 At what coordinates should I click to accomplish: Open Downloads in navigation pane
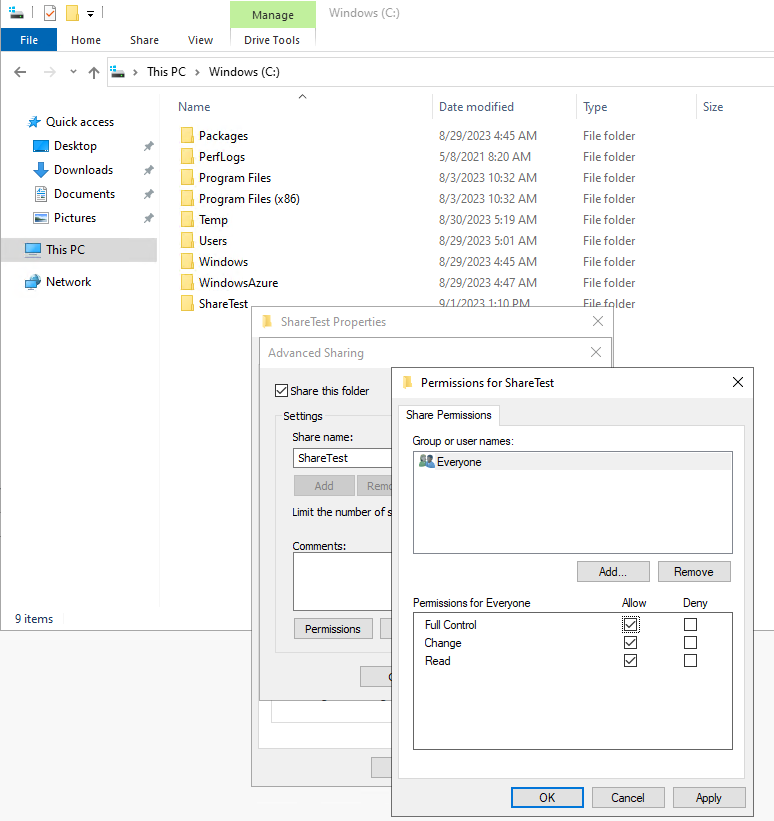(x=83, y=170)
